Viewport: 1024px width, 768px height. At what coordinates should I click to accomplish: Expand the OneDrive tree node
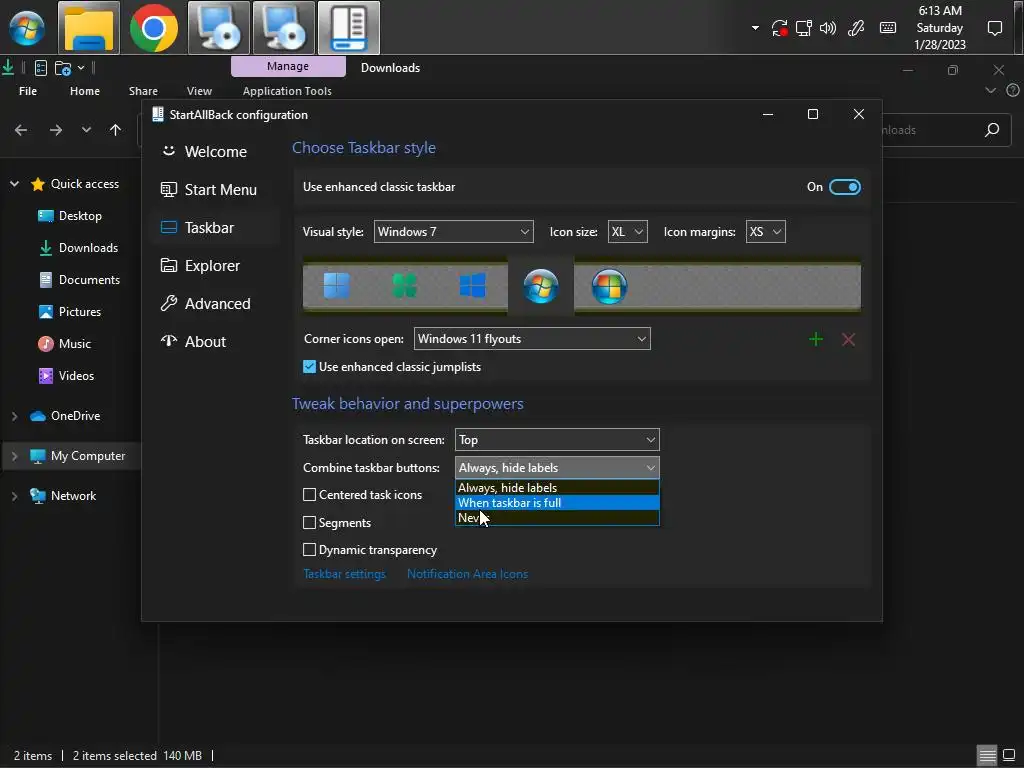[x=14, y=416]
